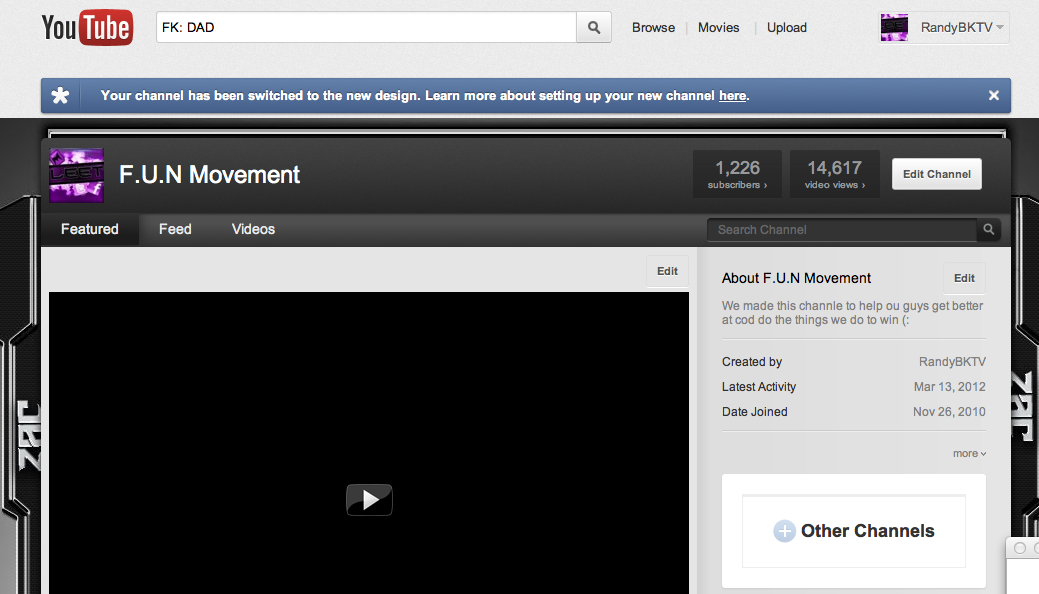The image size is (1039, 594).
Task: Click the asterisk notification icon
Action: pos(60,95)
